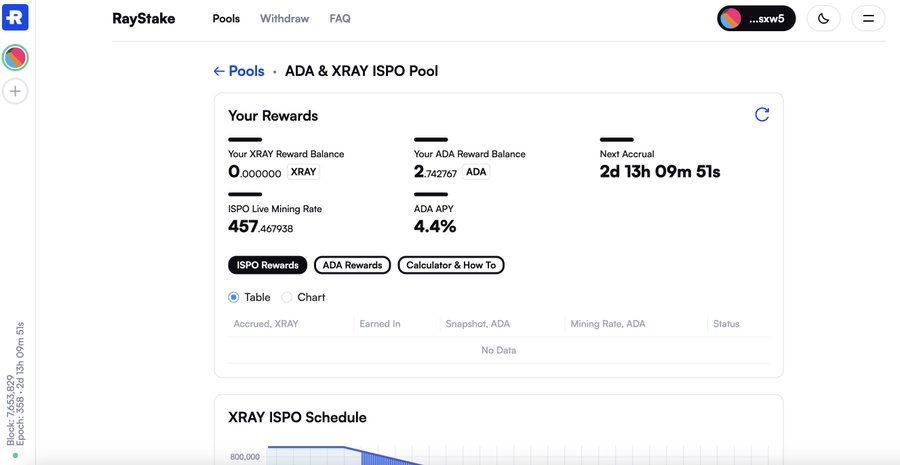The width and height of the screenshot is (900, 465).
Task: Toggle dark mode moon icon
Action: 823,18
